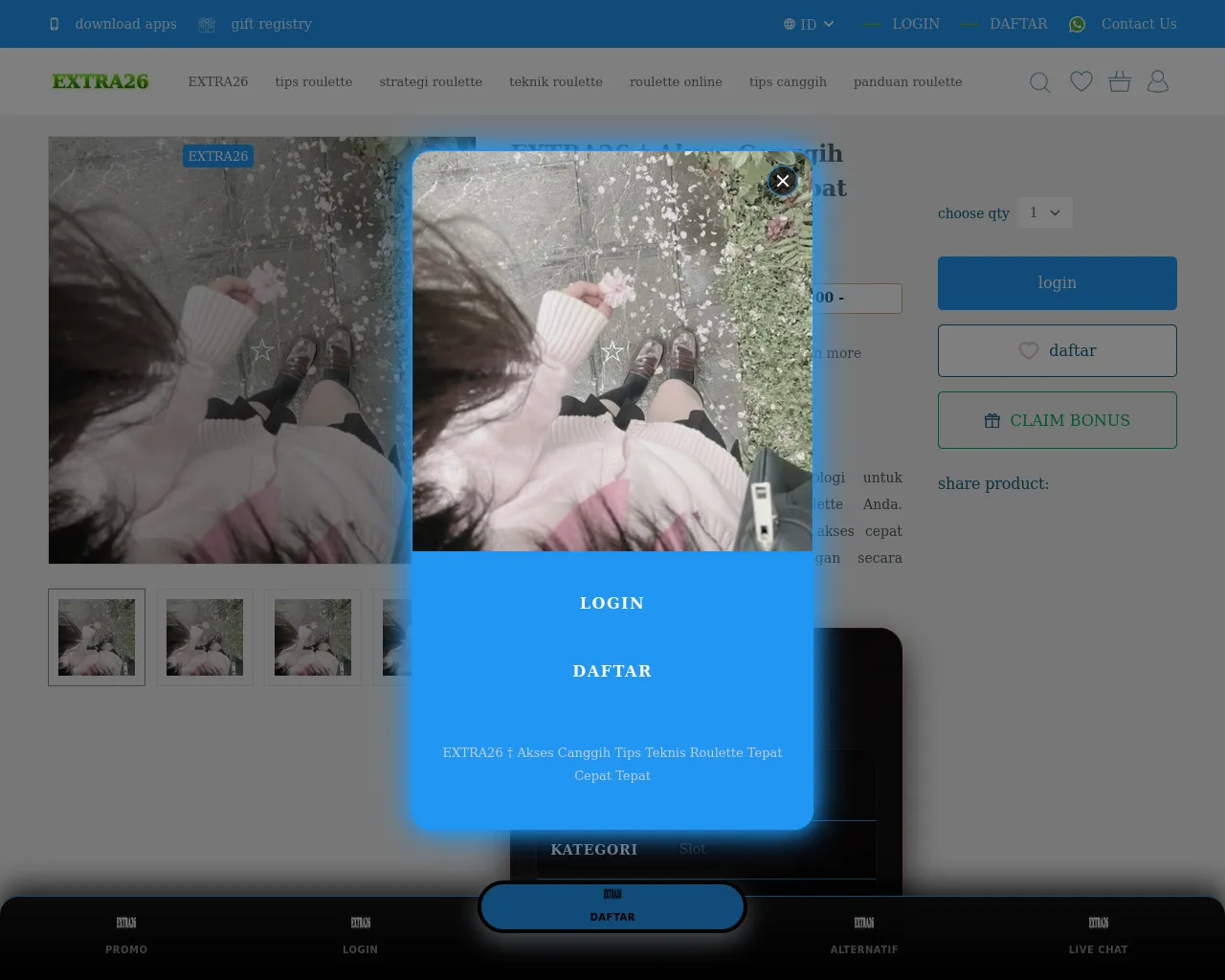
Task: Open the choose qty dropdown
Action: (x=1045, y=212)
